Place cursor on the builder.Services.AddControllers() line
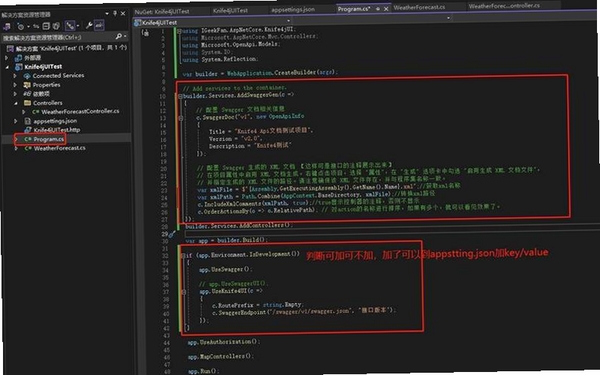Image resolution: width=600 pixels, height=375 pixels. (x=238, y=226)
